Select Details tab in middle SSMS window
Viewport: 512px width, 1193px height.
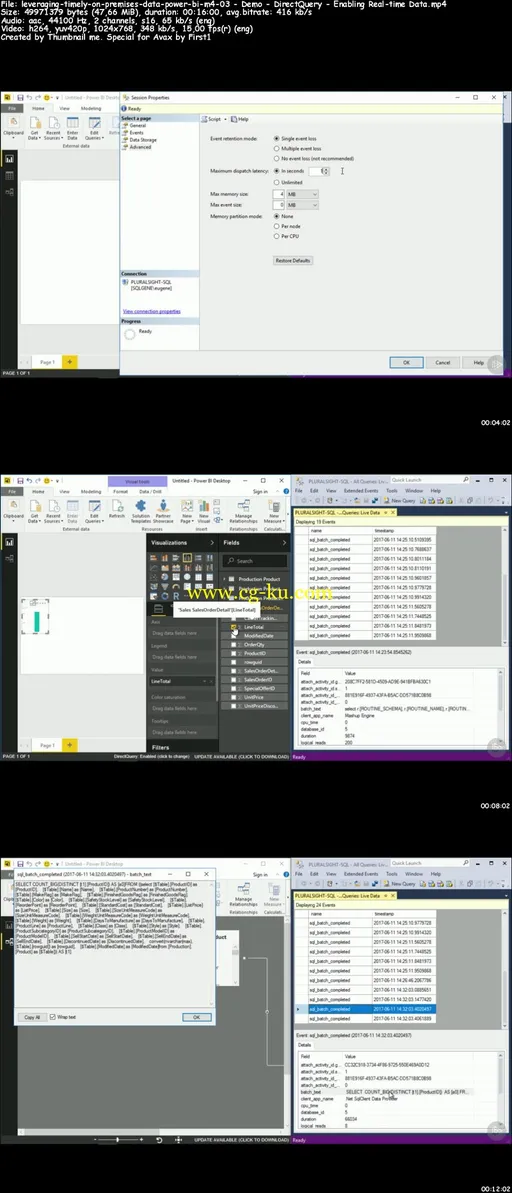304,662
